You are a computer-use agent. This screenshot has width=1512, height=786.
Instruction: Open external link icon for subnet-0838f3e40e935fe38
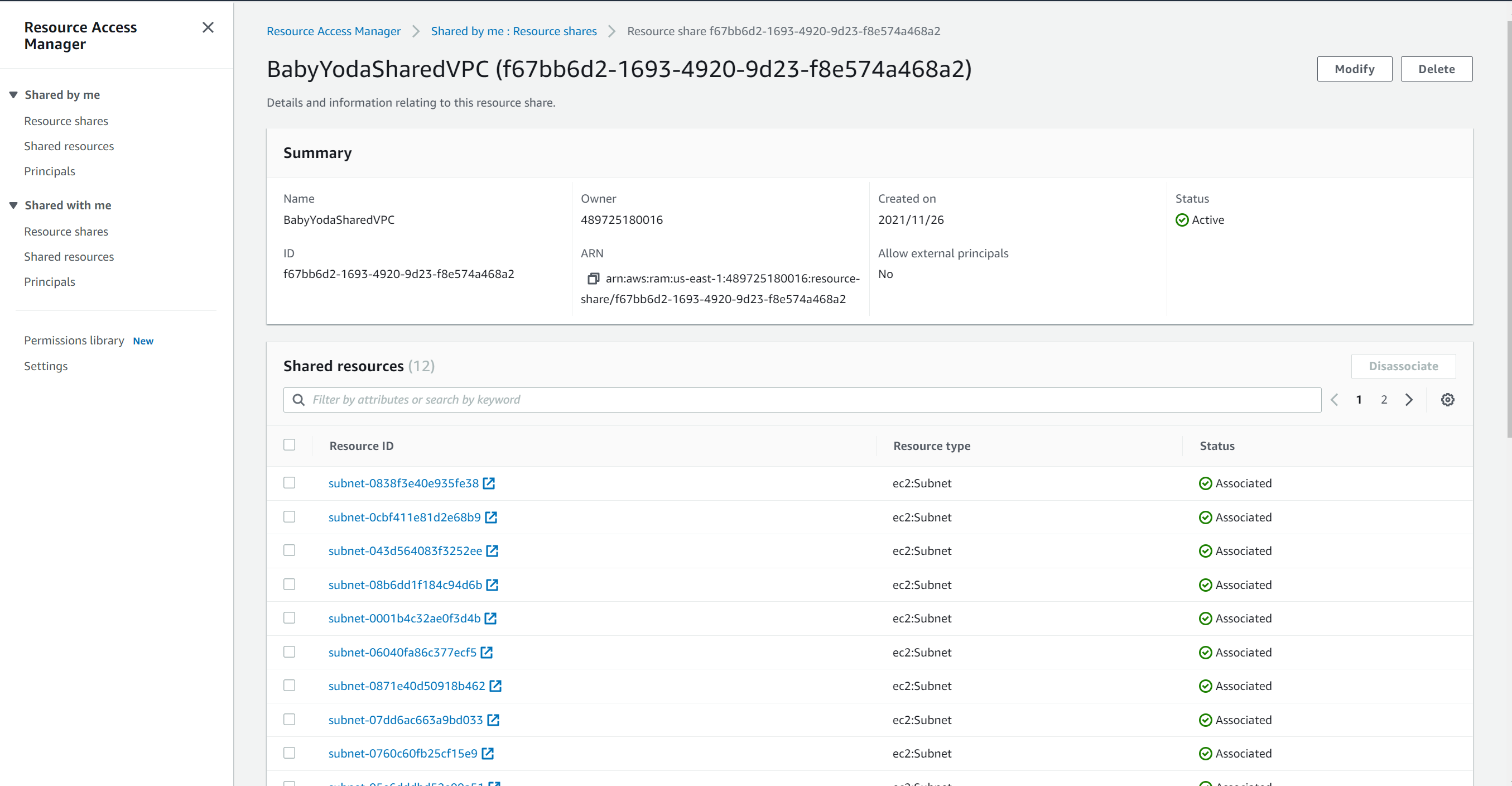(489, 483)
